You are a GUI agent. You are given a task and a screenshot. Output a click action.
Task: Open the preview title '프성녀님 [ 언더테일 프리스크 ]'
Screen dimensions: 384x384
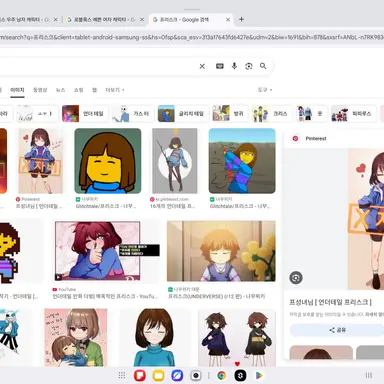coord(330,302)
